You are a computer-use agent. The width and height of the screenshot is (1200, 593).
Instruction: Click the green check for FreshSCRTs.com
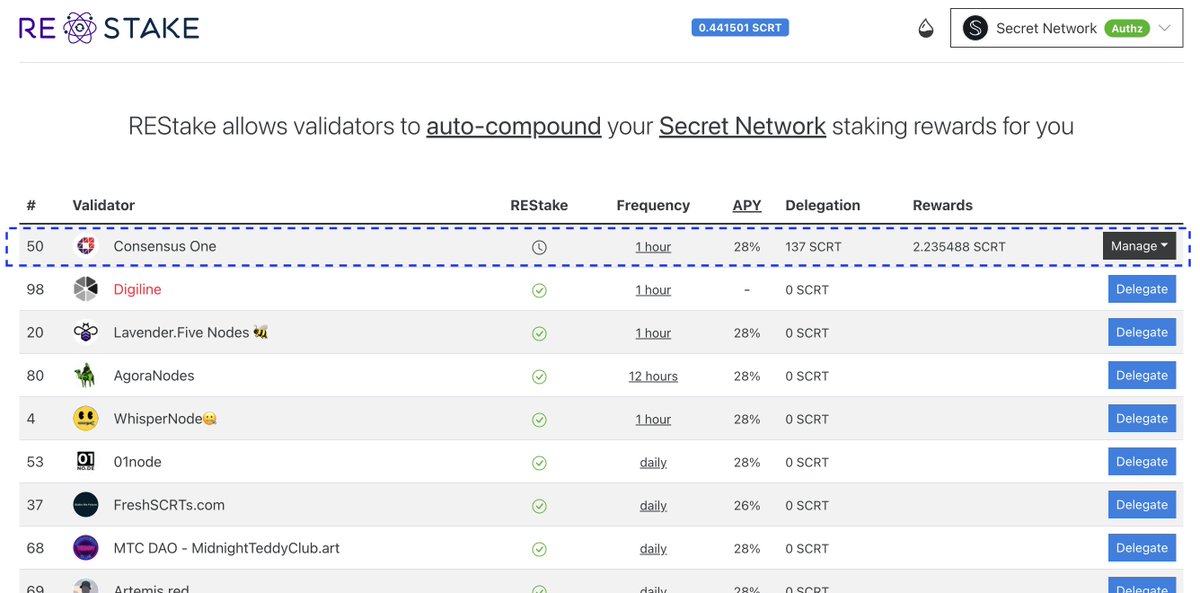pos(539,505)
